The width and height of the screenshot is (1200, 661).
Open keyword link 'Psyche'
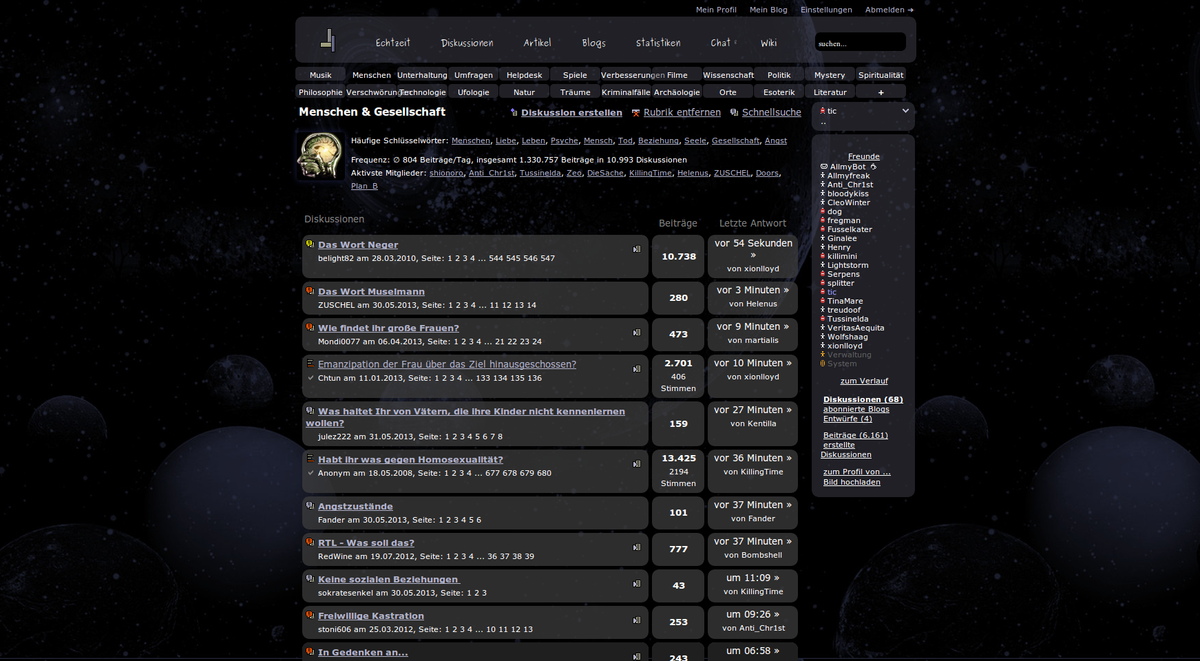564,141
